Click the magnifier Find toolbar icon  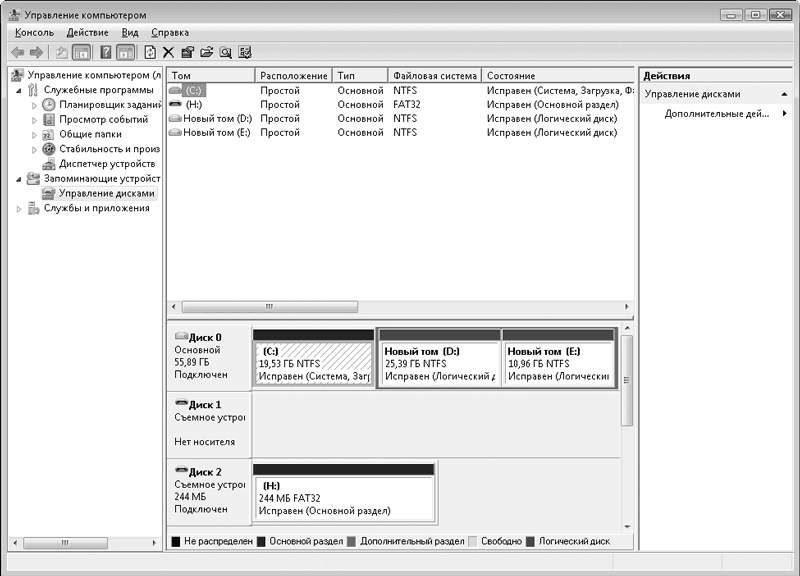pyautogui.click(x=225, y=52)
